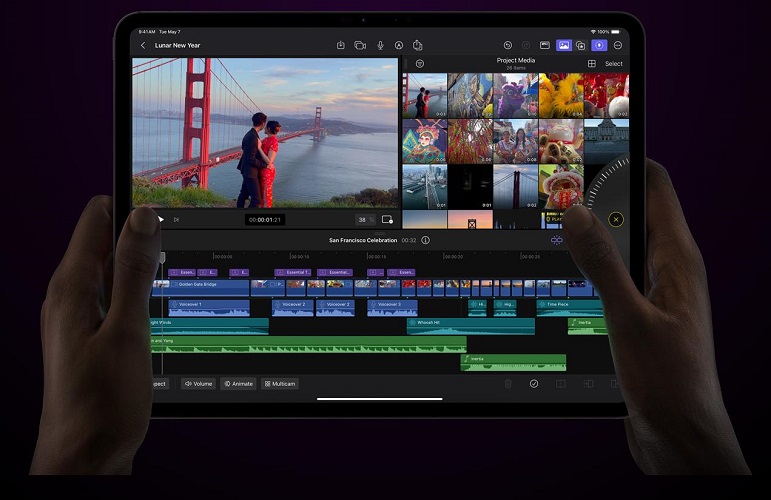Open the 38% viewer zoom menu
Image resolution: width=771 pixels, height=500 pixels.
(x=365, y=220)
